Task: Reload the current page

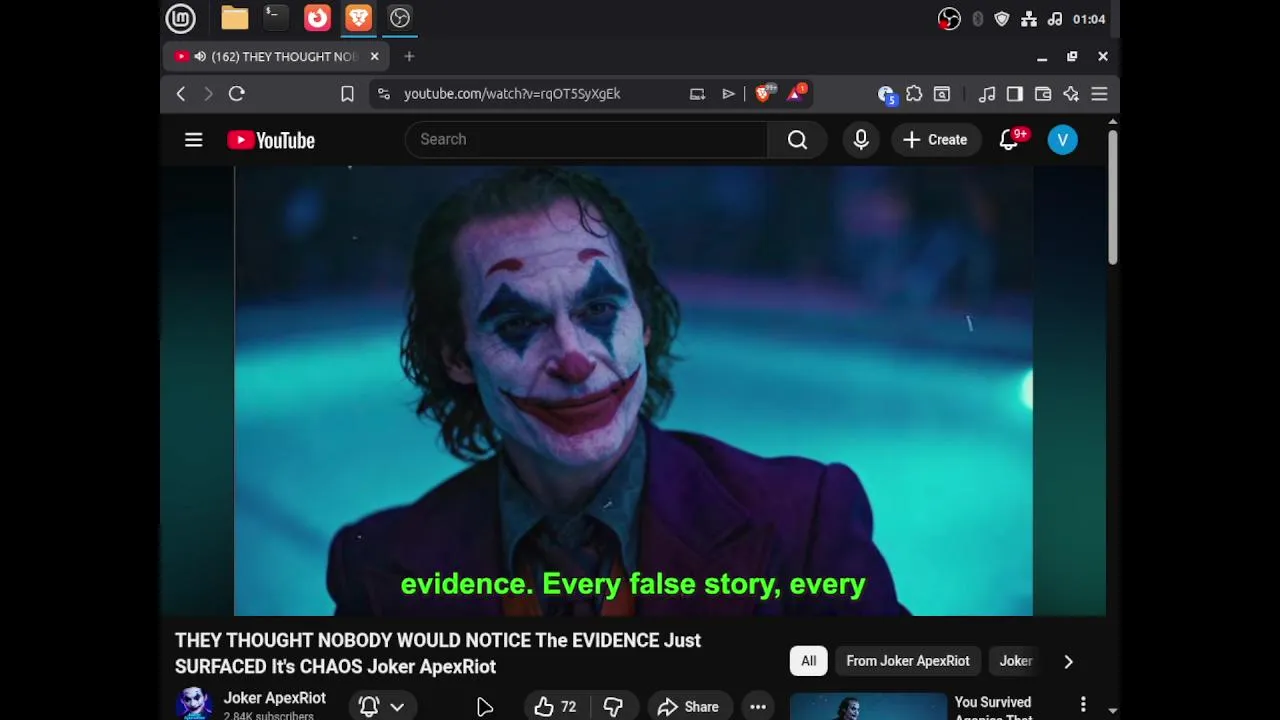Action: (237, 94)
